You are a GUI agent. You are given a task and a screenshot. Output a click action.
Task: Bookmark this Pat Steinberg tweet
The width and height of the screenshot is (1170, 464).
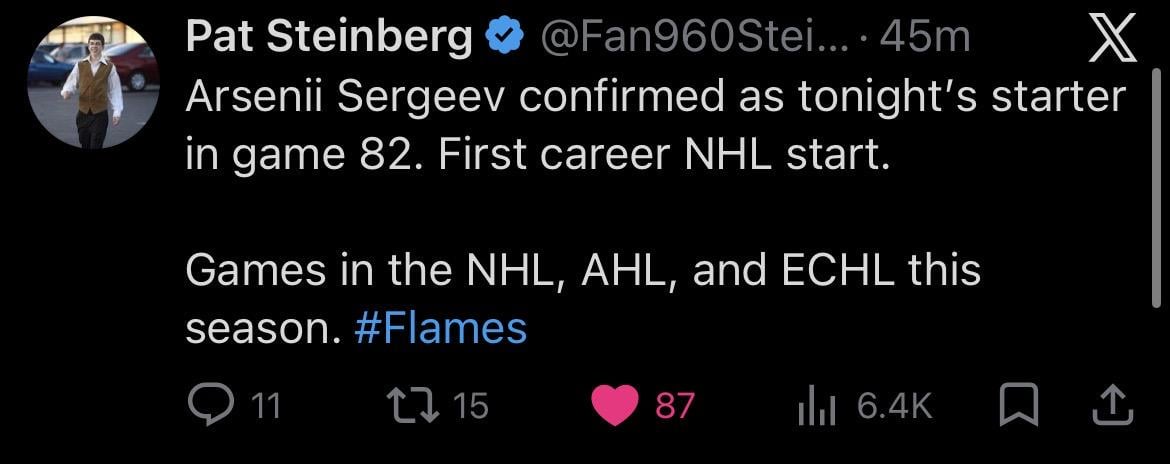click(x=1018, y=405)
